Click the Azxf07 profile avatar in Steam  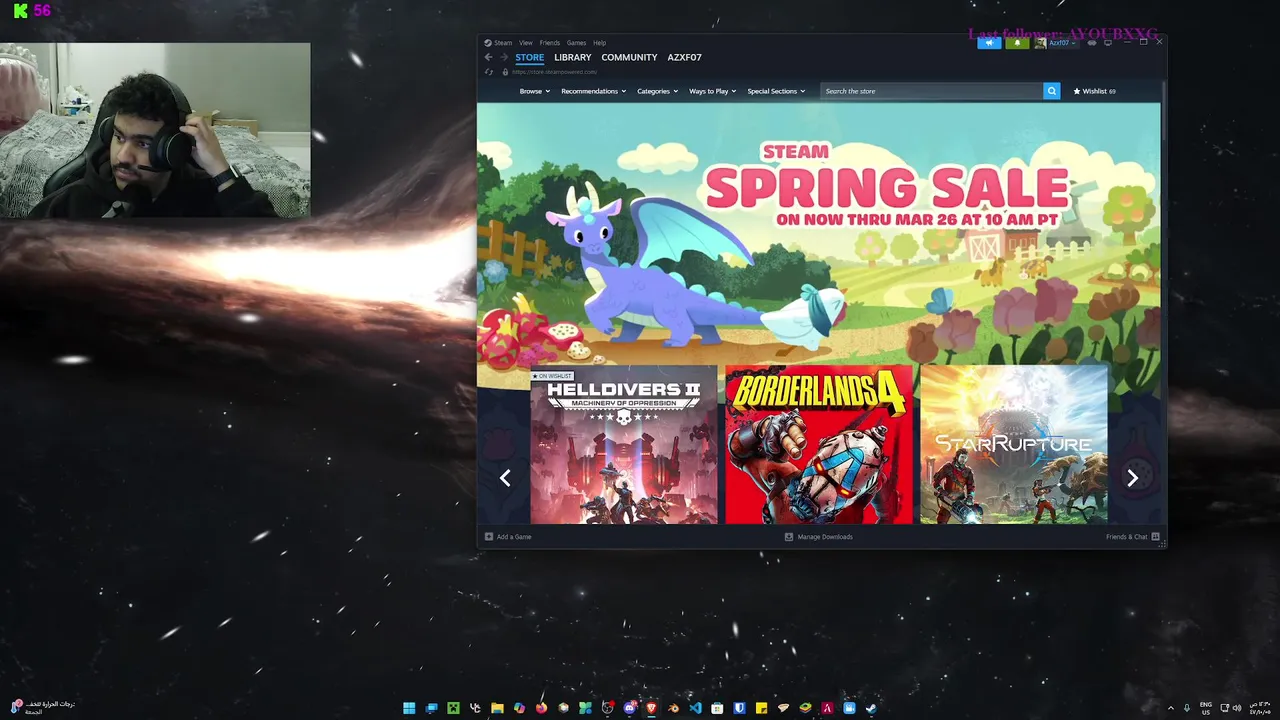[1040, 43]
